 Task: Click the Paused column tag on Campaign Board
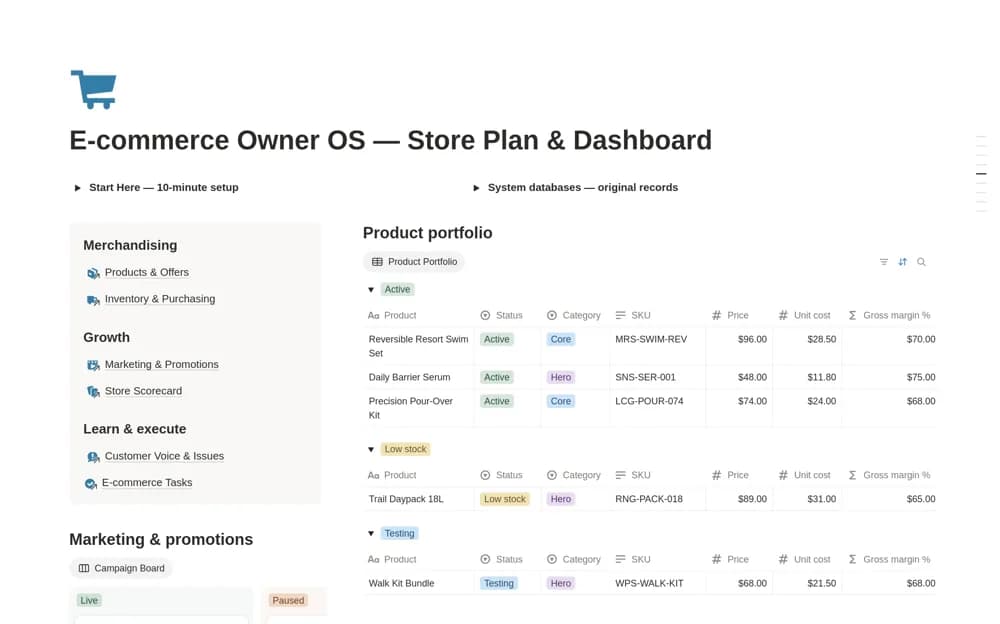pos(288,600)
